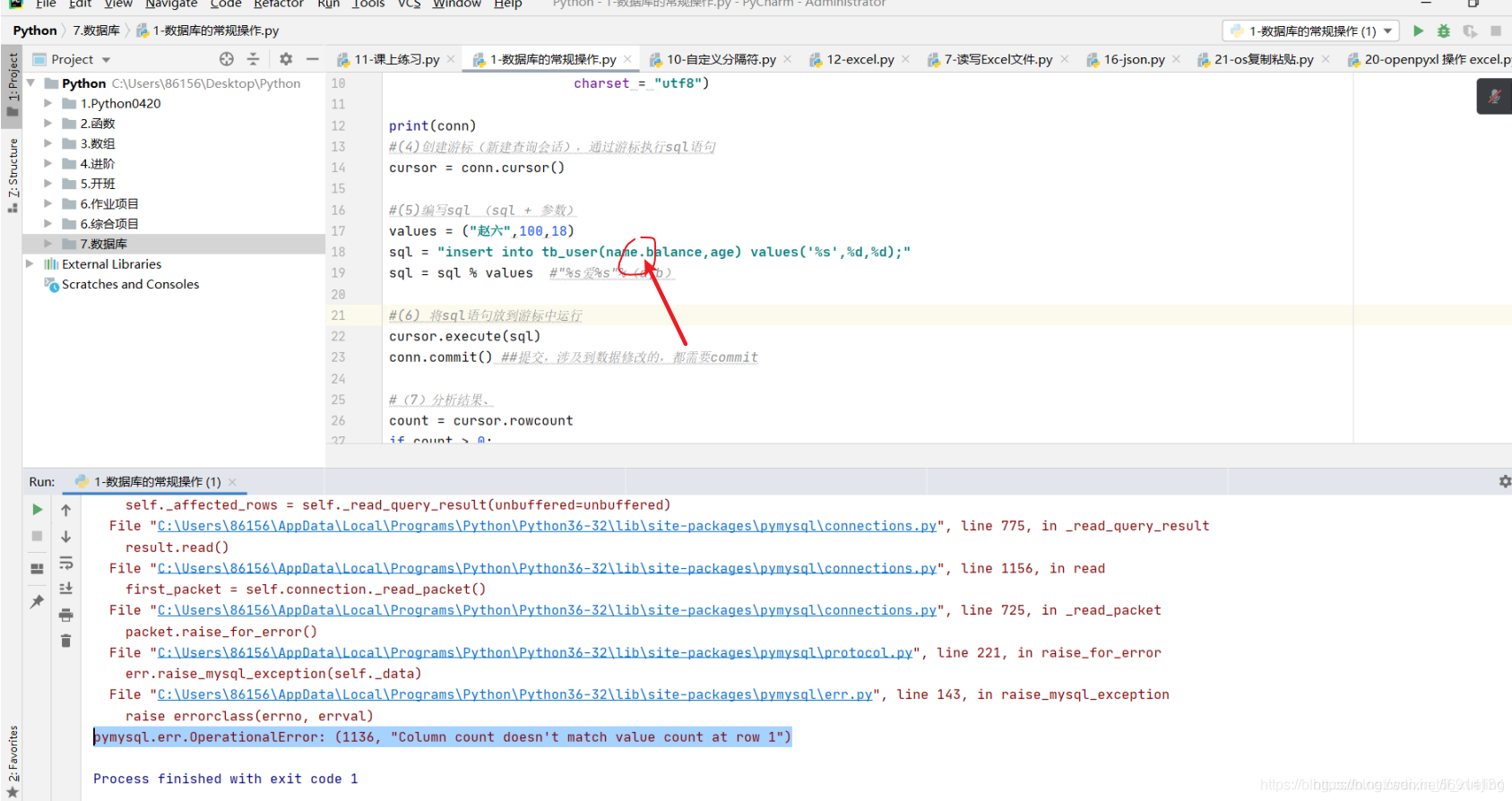Select the 5.开班 folder
This screenshot has height=801, width=1512.
(98, 184)
